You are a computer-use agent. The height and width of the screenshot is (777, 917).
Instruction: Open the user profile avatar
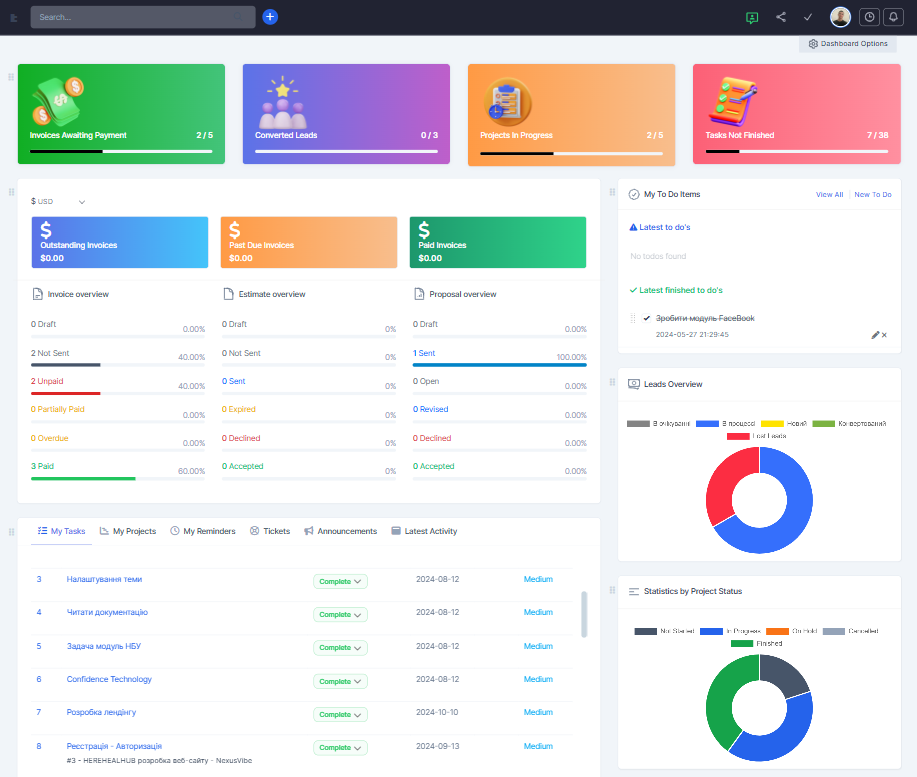pyautogui.click(x=840, y=17)
